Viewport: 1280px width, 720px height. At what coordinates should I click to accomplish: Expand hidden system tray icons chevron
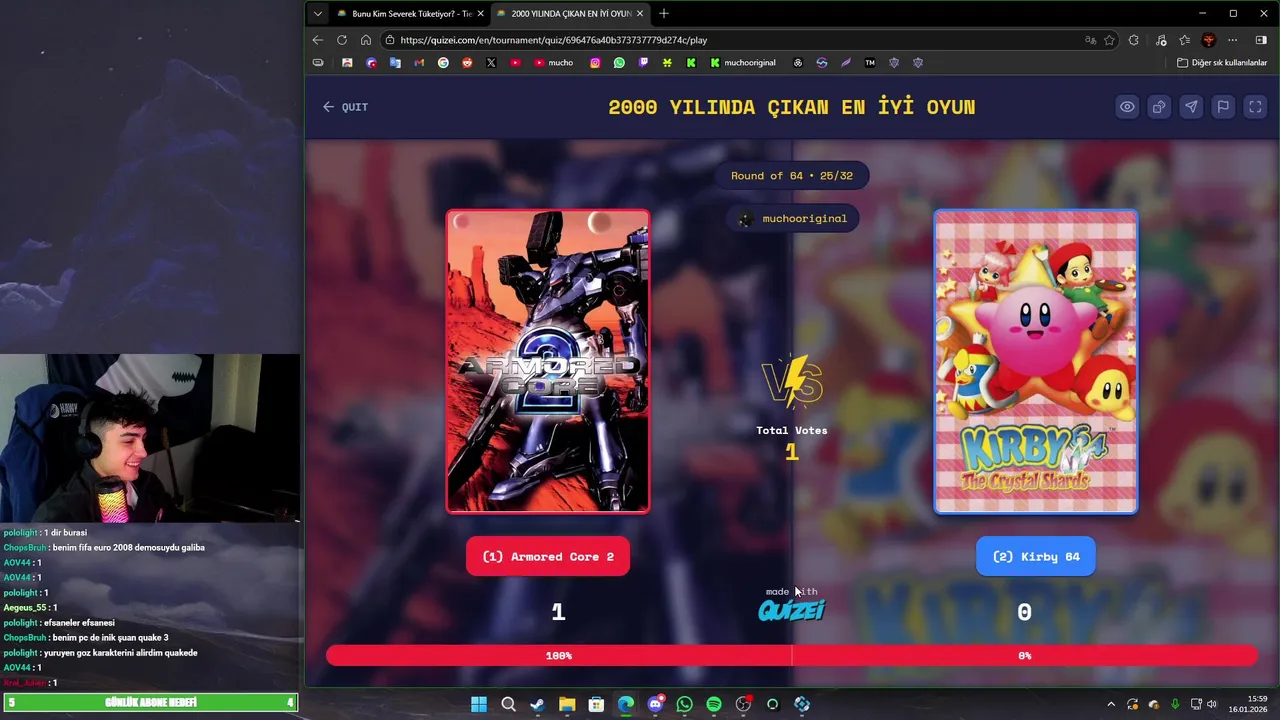1111,704
